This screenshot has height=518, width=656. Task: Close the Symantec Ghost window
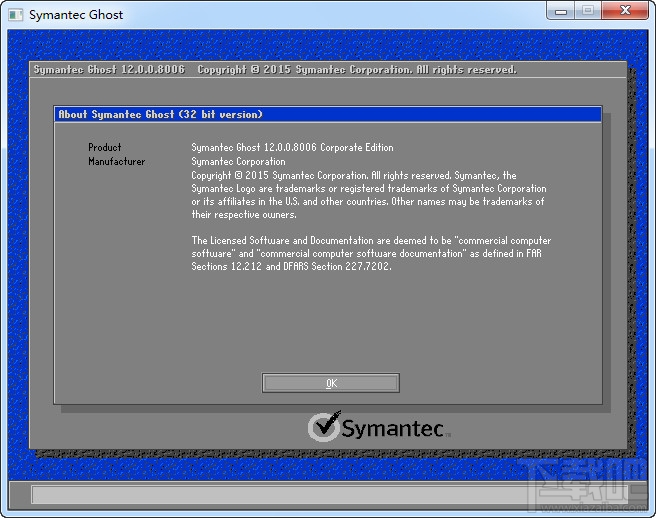click(x=625, y=10)
